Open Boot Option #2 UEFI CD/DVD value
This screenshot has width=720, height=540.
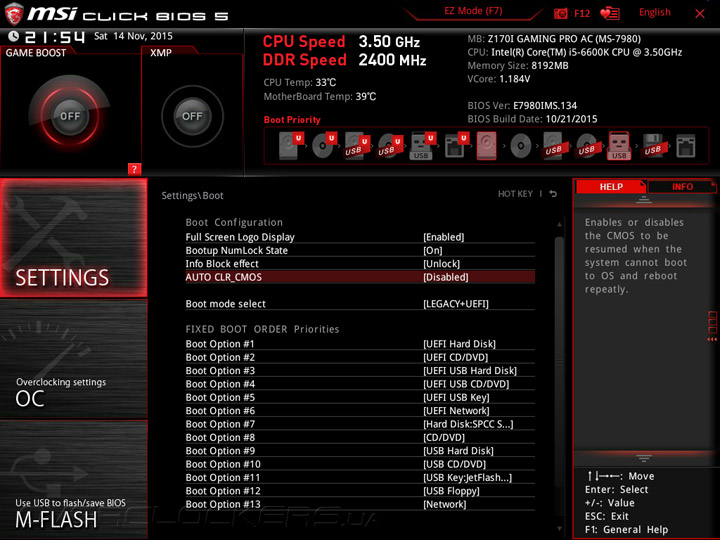pos(456,357)
